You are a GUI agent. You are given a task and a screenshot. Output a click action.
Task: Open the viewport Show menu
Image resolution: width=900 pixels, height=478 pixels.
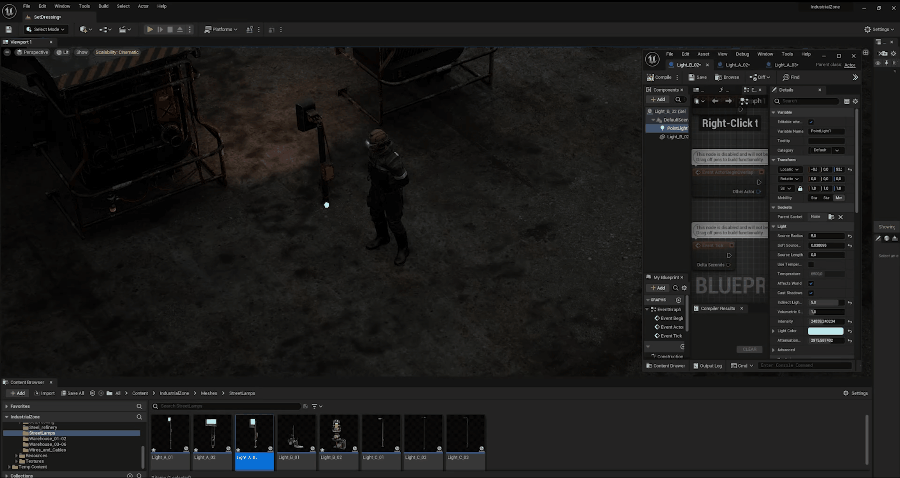82,52
